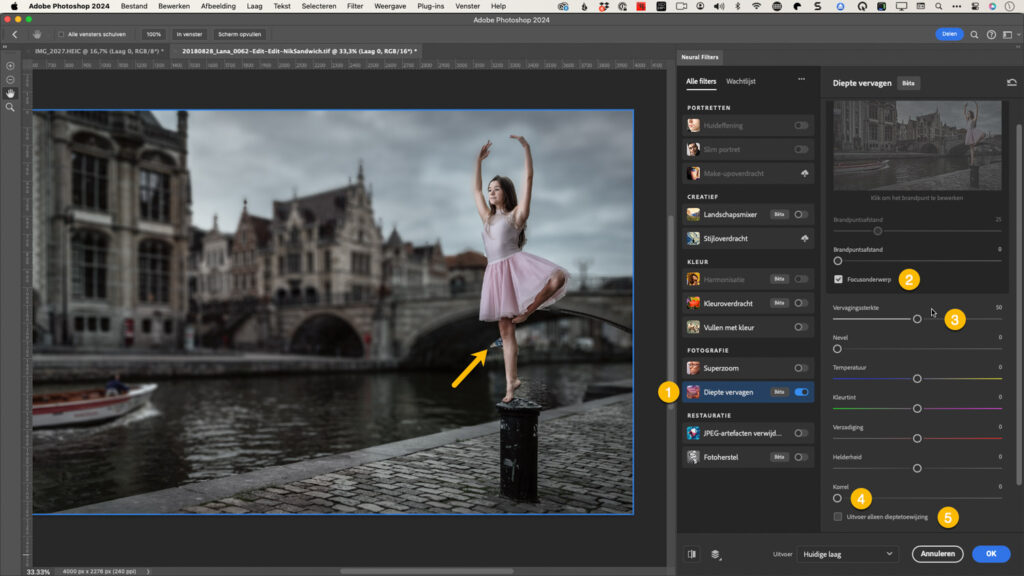
Task: Click the zoom-out minus tool icon
Action: (x=10, y=80)
